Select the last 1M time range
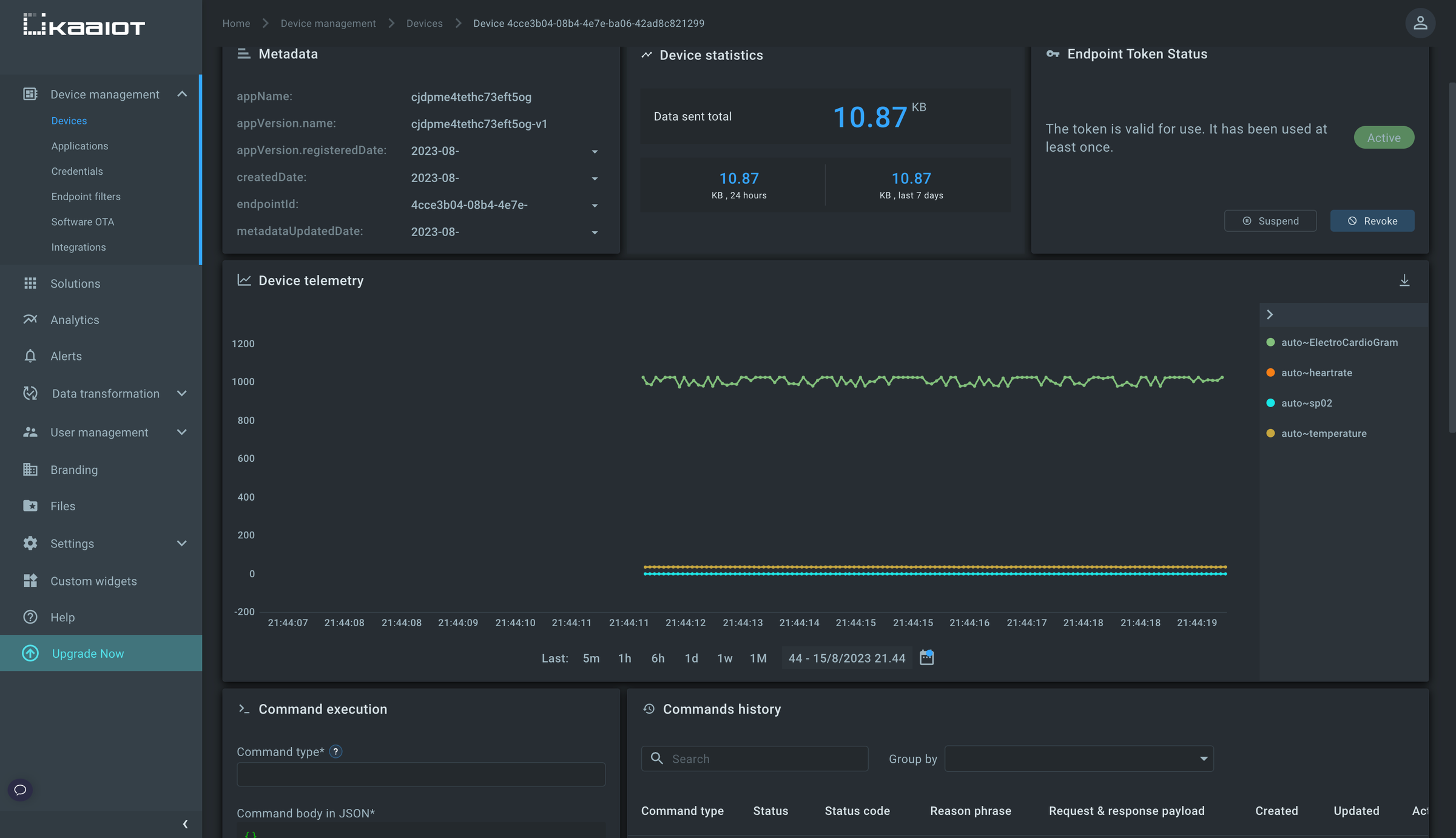1456x838 pixels. [758, 658]
